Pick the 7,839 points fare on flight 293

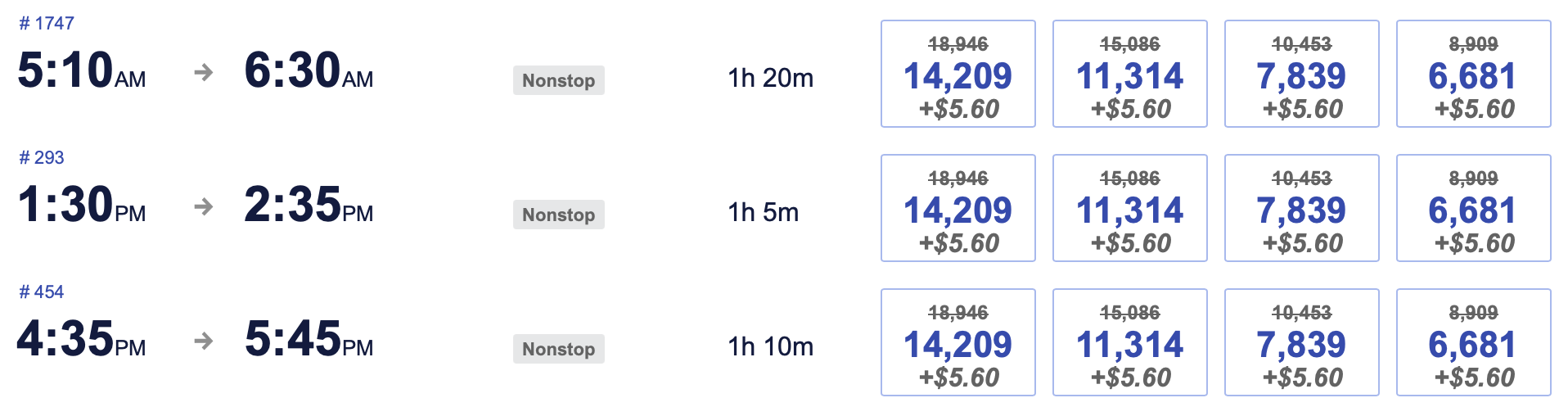click(x=1301, y=209)
